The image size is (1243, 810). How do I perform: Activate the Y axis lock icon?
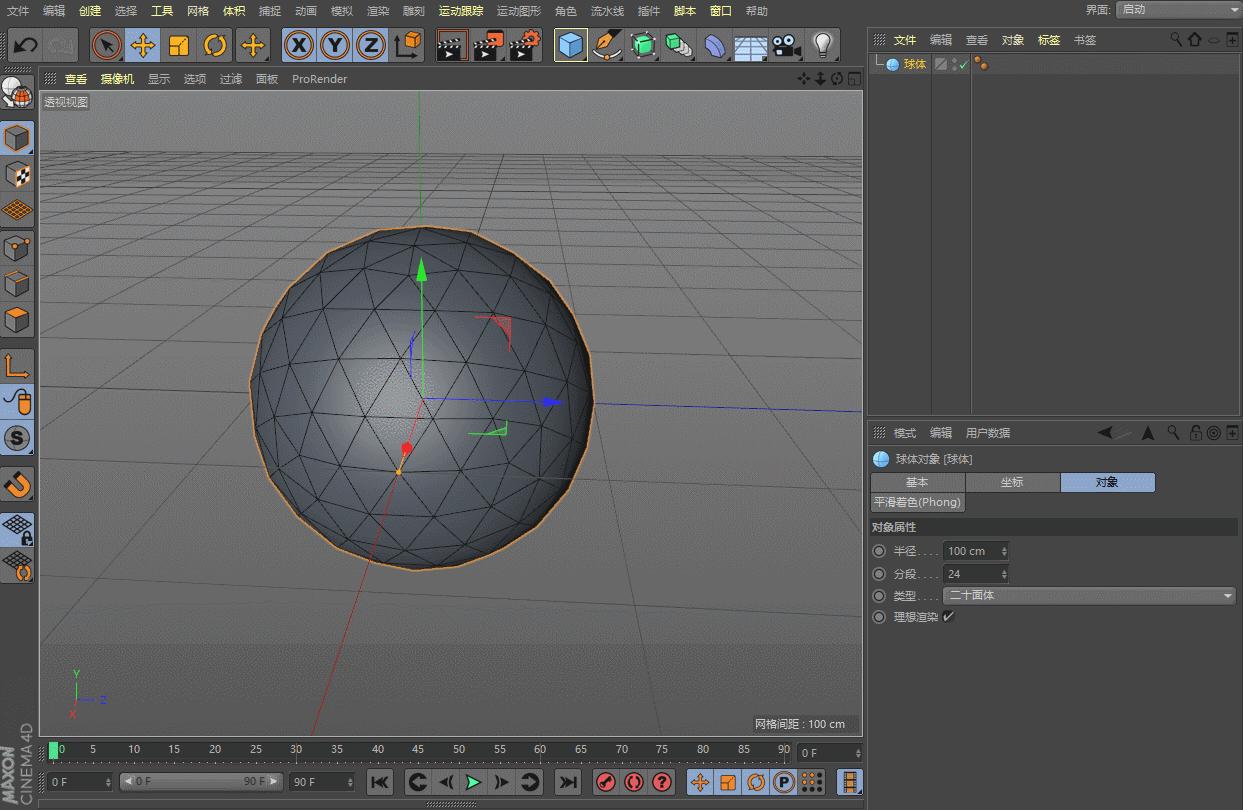coord(334,45)
